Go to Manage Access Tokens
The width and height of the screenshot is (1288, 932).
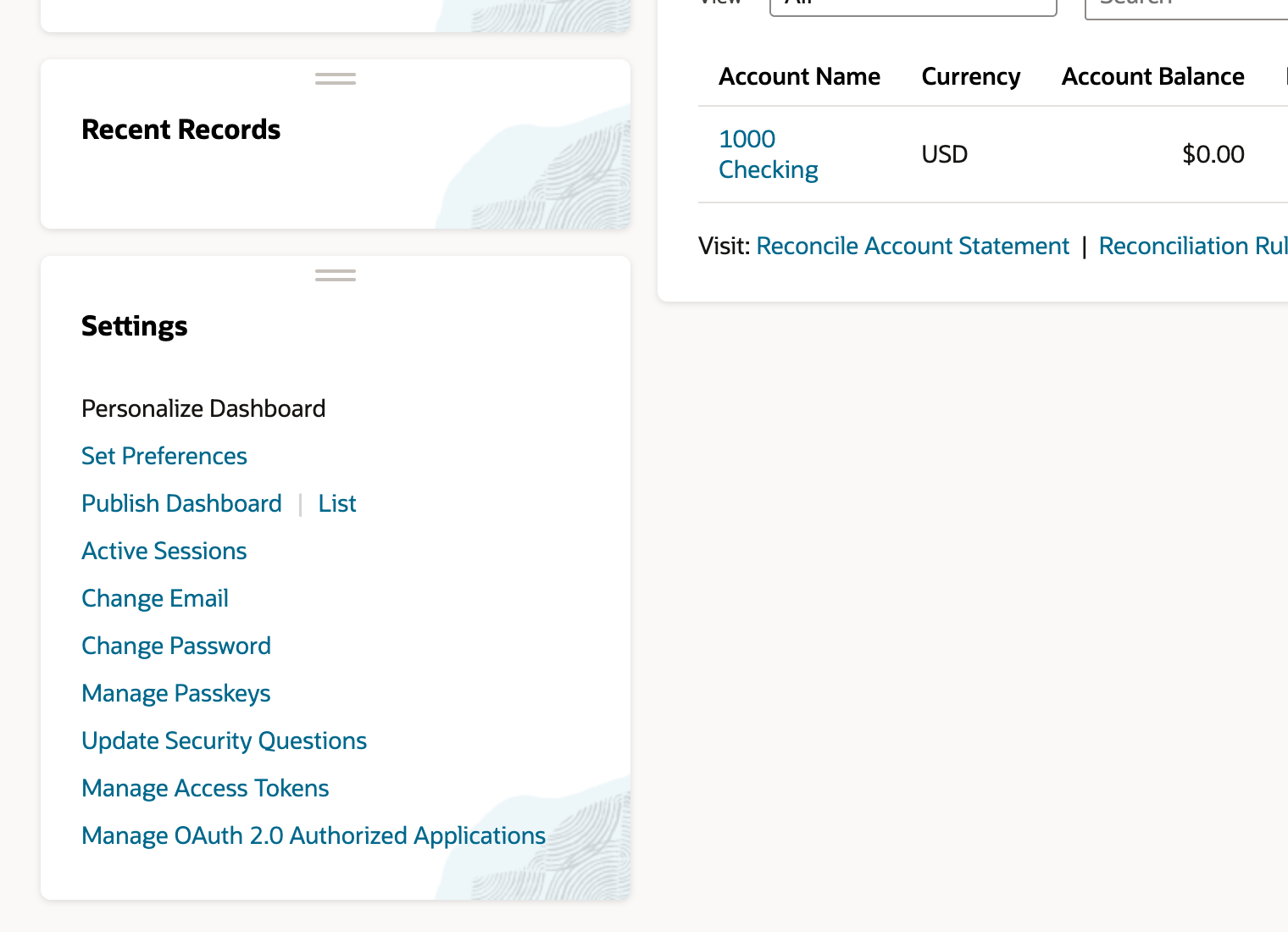point(206,788)
